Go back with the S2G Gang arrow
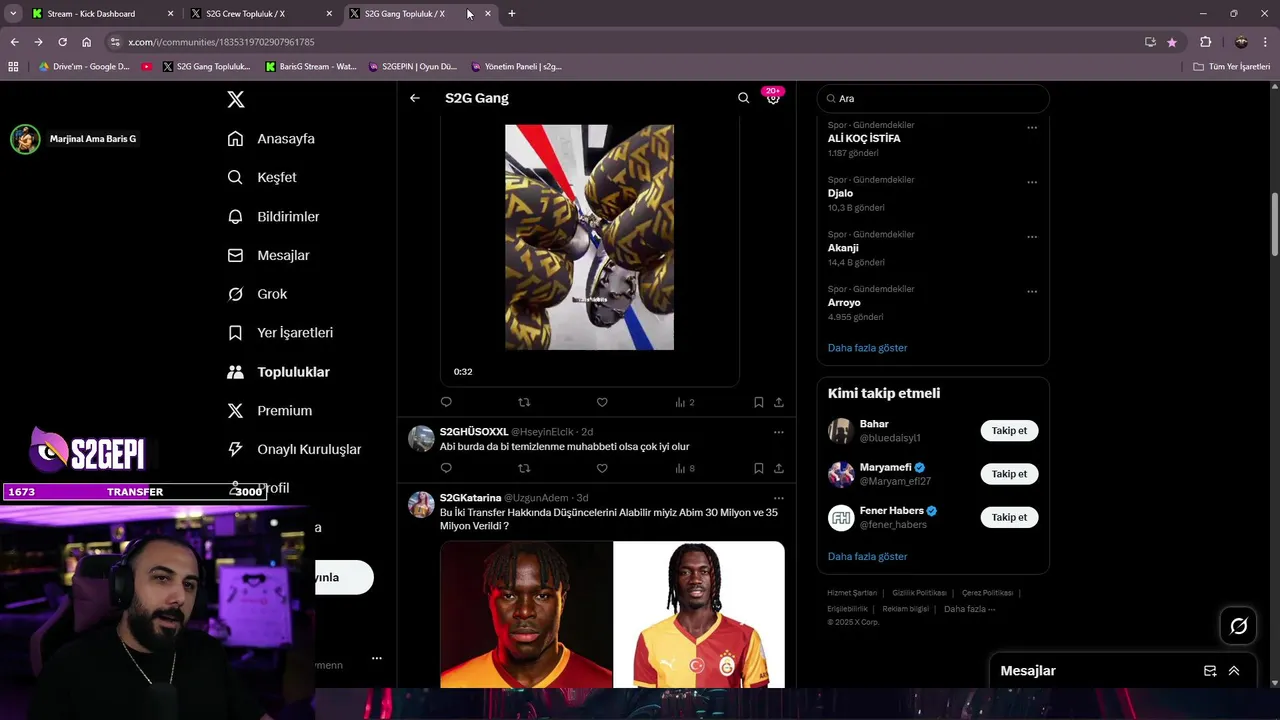Screen dimensions: 1280x720 [415, 98]
